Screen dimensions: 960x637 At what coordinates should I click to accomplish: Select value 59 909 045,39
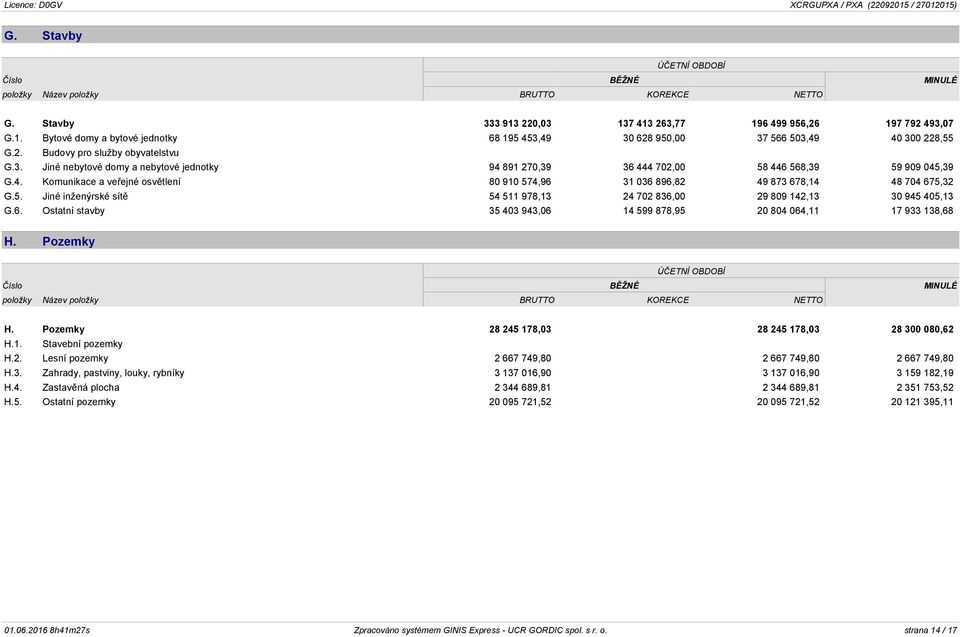click(x=922, y=167)
